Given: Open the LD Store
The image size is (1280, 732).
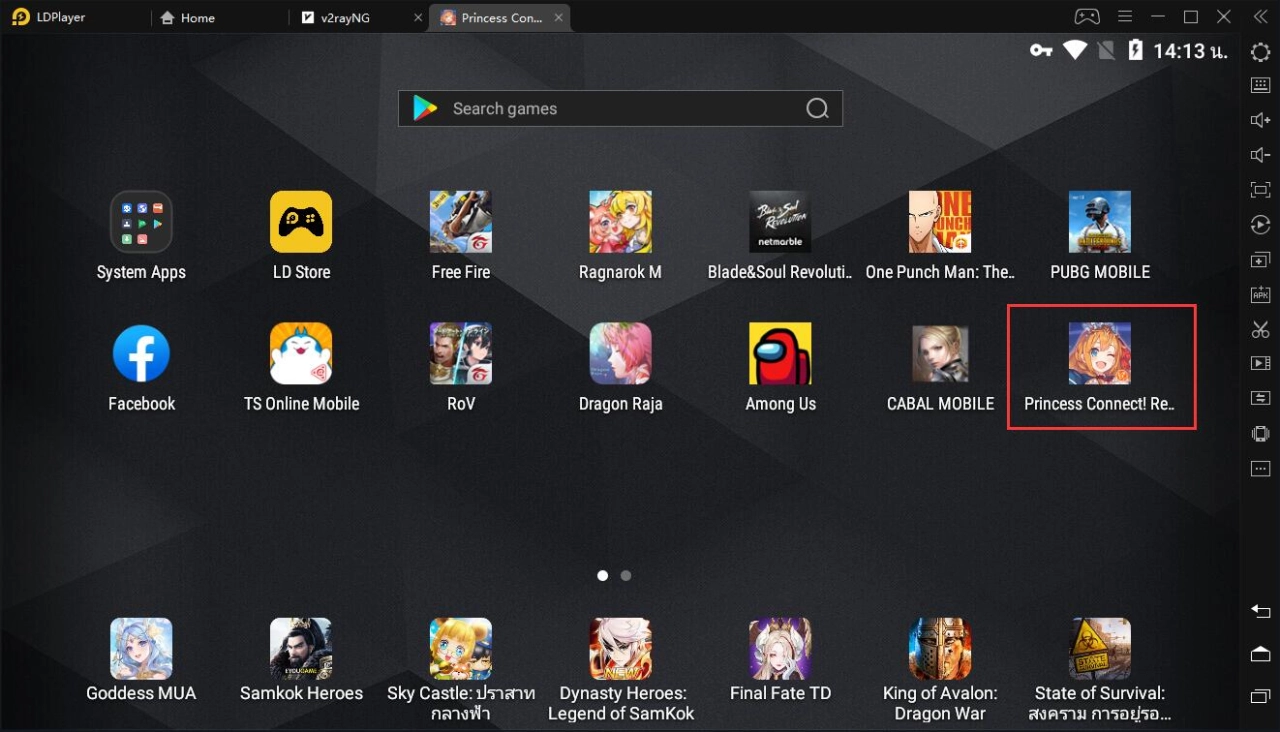Looking at the screenshot, I should [301, 222].
